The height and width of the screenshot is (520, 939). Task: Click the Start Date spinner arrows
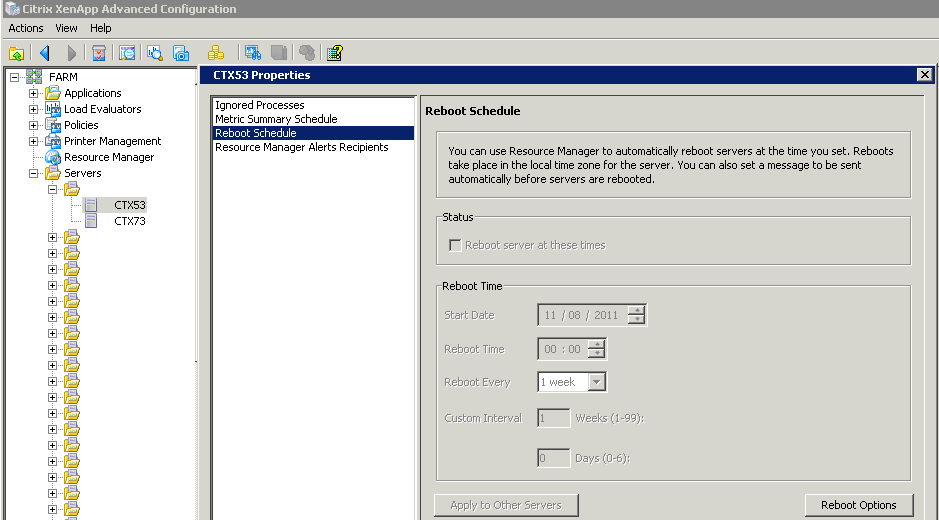(636, 315)
